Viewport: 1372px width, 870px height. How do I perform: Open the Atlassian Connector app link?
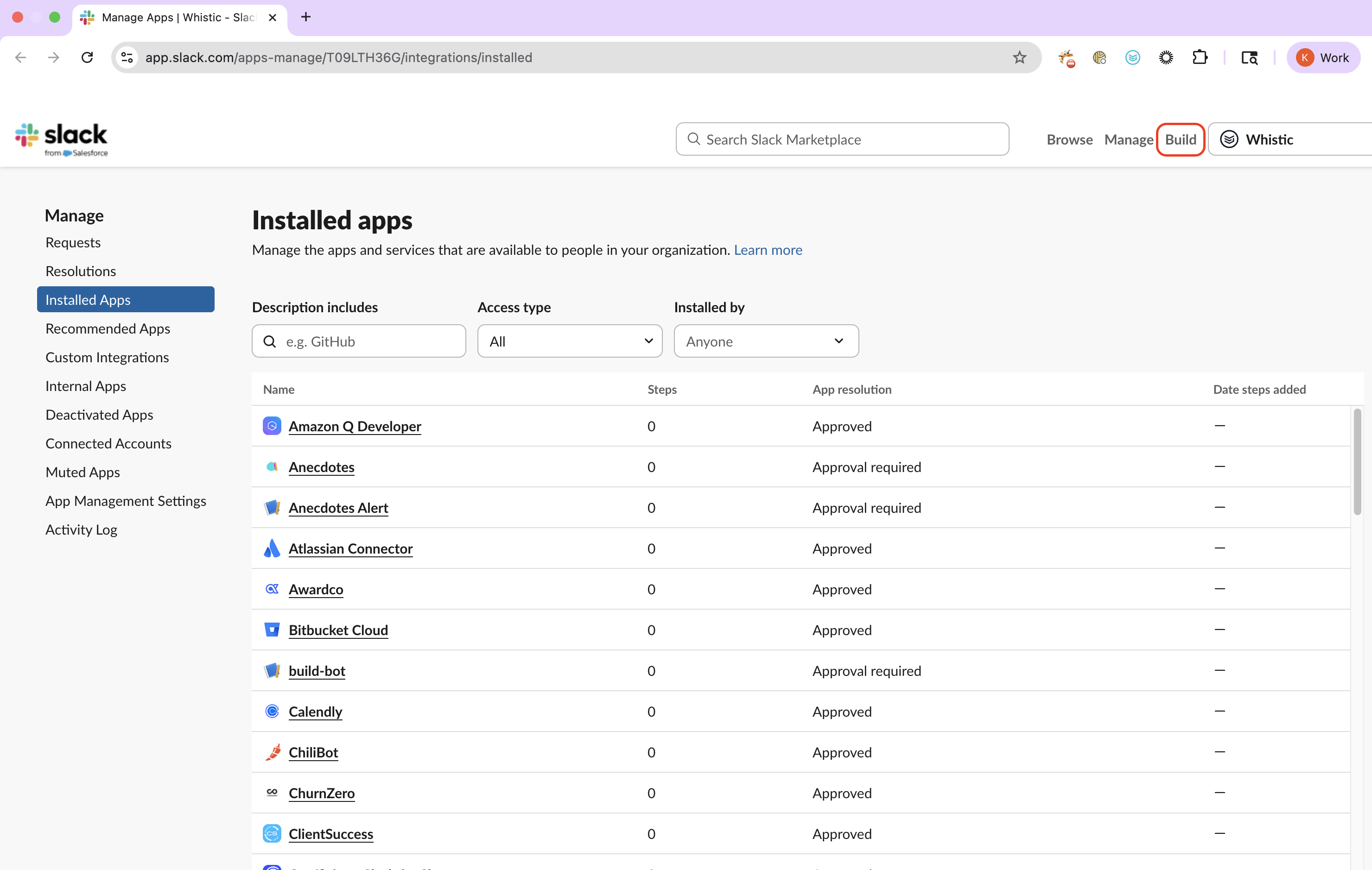point(350,548)
